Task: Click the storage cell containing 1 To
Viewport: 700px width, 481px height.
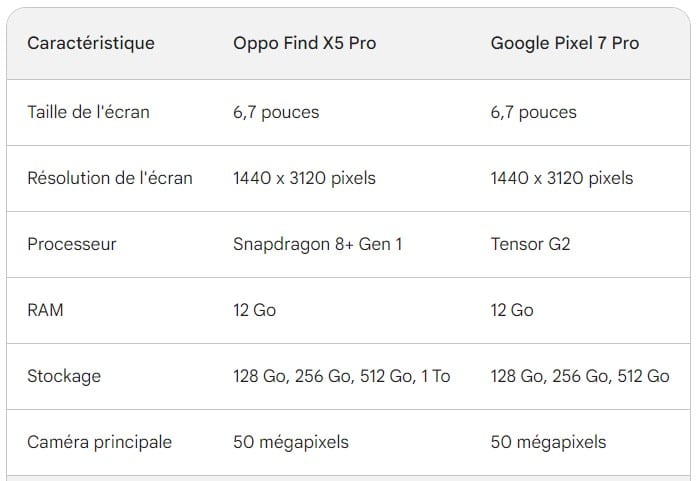Action: coord(341,376)
